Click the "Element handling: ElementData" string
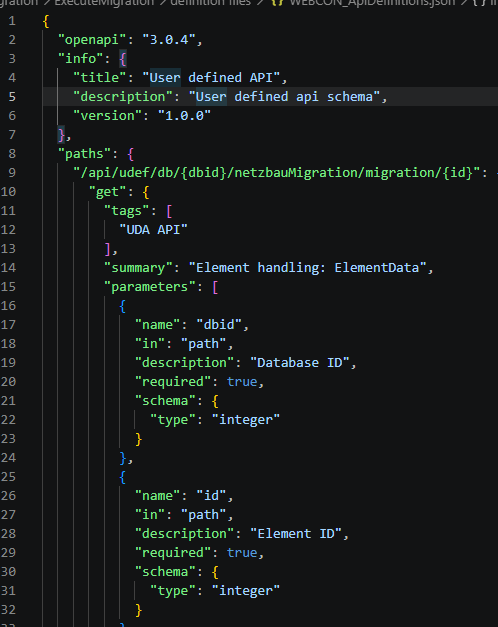The image size is (498, 627). click(307, 268)
